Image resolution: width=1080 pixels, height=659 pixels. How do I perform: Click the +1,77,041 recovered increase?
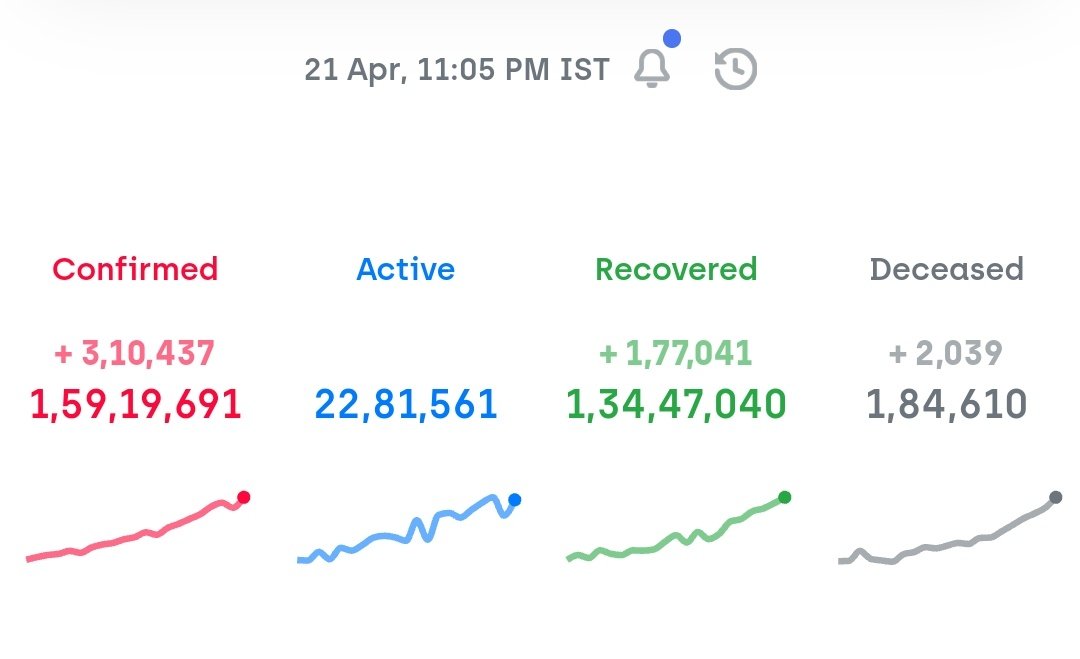click(x=676, y=353)
